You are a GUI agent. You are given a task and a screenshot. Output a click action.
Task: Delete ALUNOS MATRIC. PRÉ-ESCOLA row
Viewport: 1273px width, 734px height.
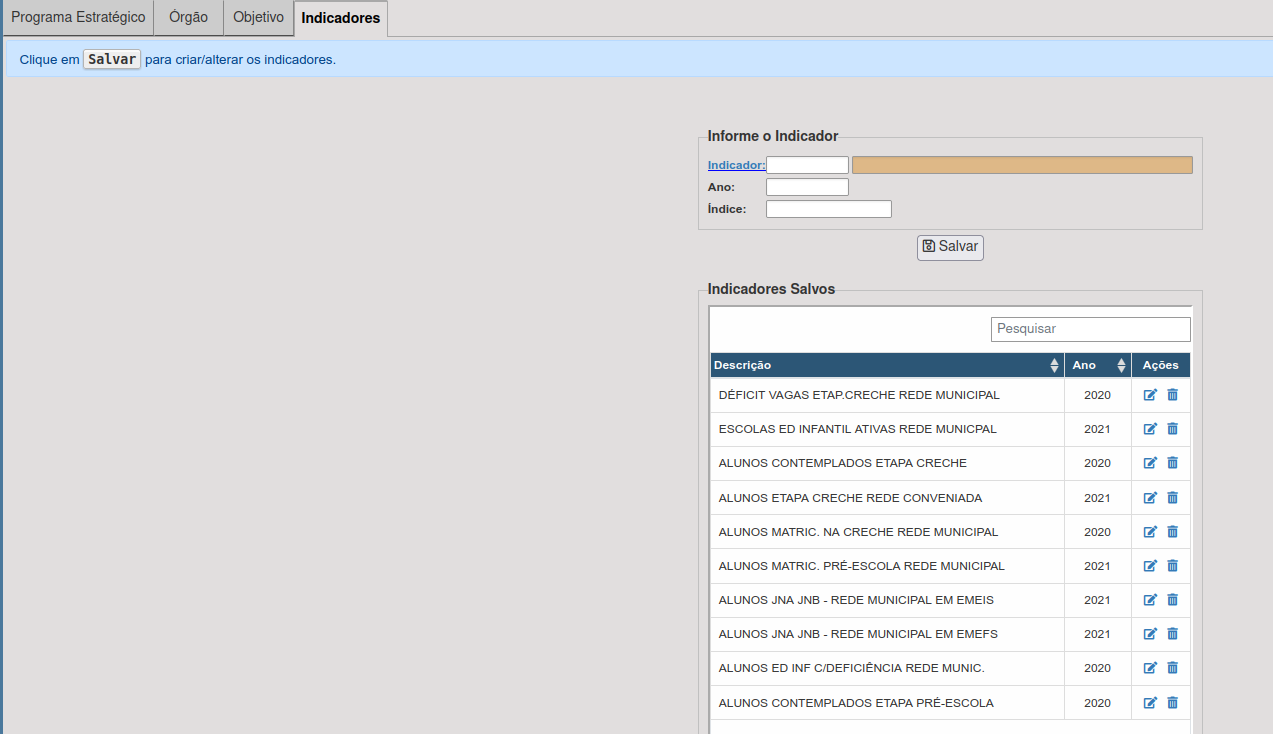point(1172,566)
